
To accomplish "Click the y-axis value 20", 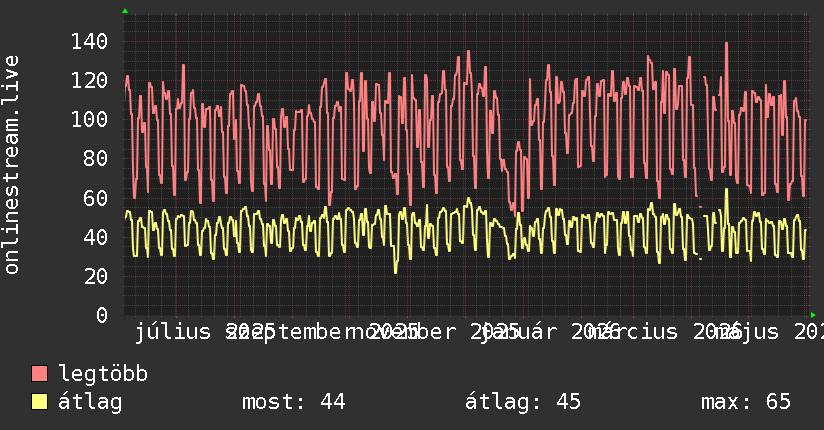I will pos(96,276).
